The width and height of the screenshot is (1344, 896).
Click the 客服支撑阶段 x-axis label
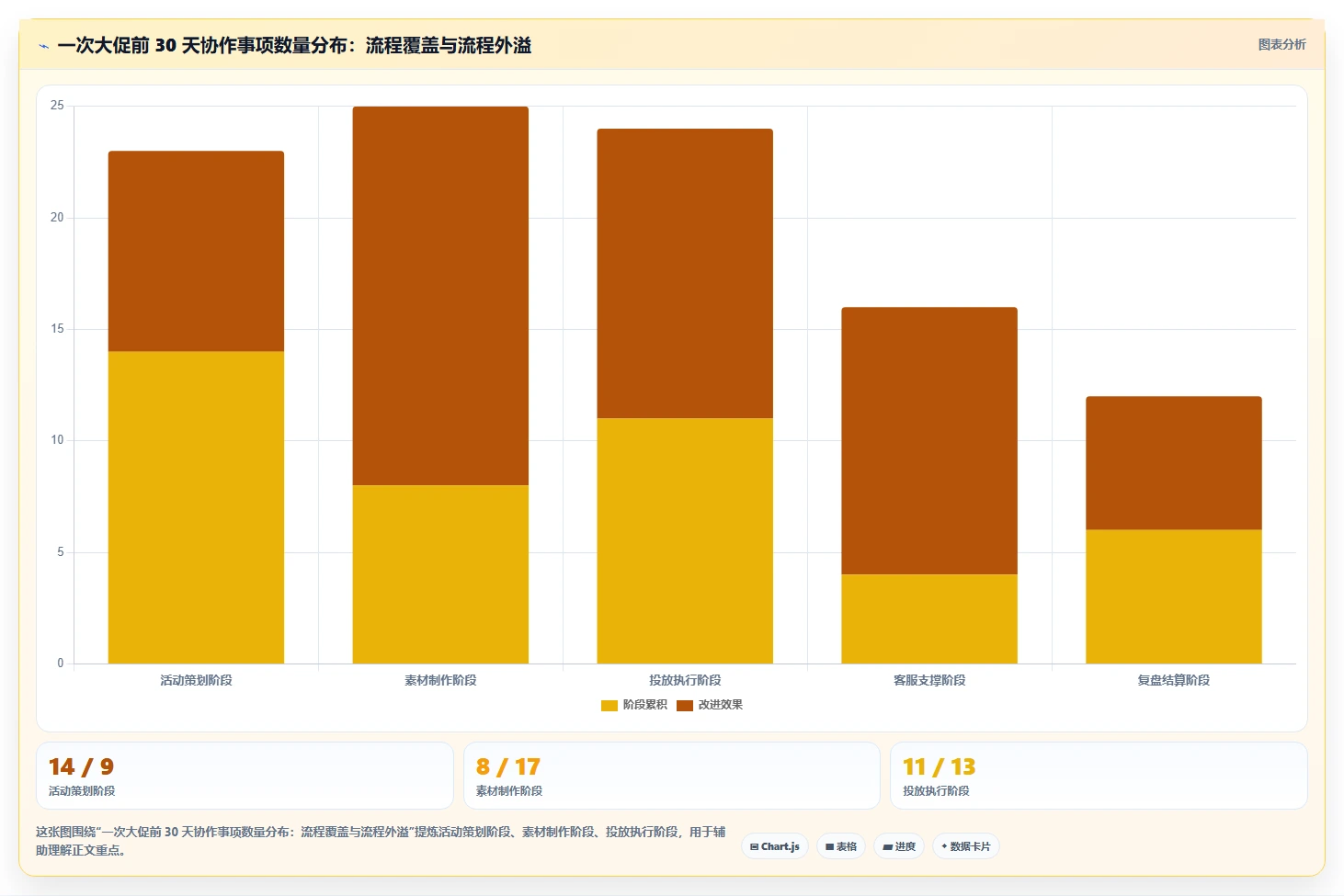pos(929,680)
